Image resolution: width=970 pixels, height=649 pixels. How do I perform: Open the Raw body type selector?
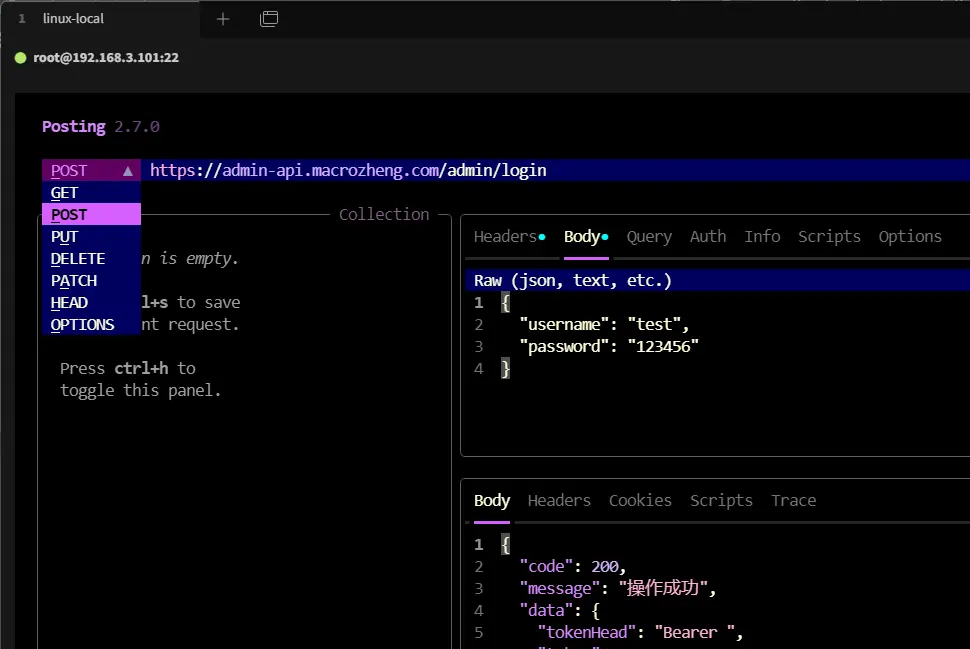click(x=573, y=281)
